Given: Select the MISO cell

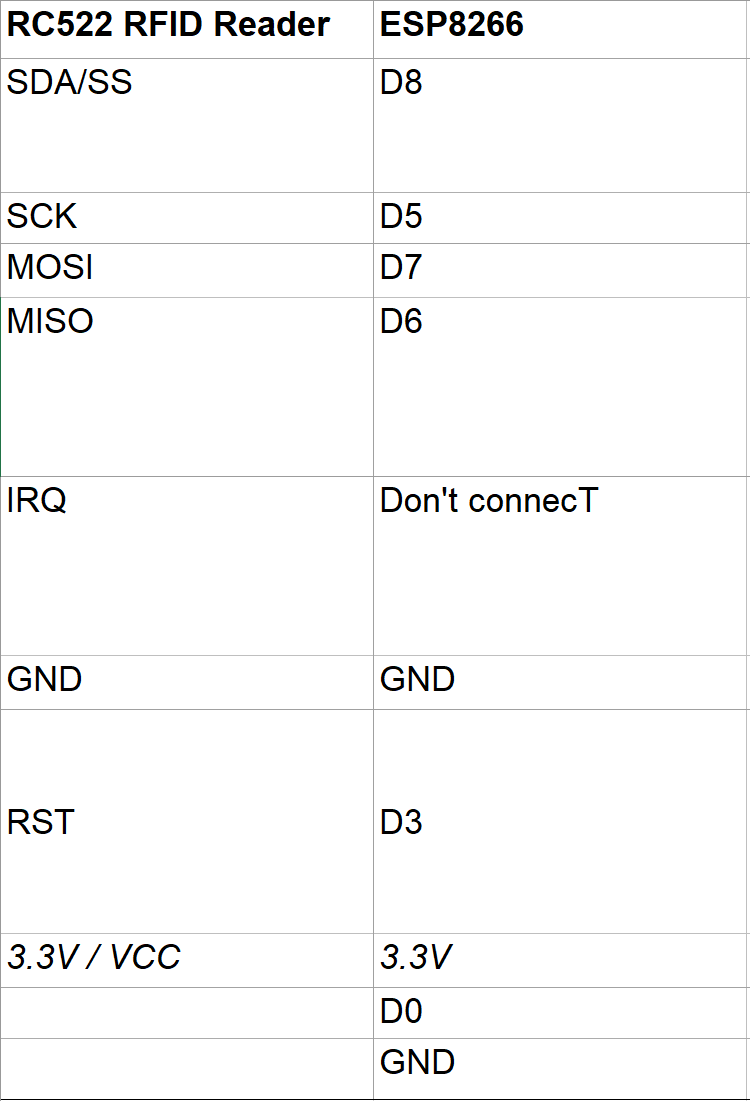Looking at the screenshot, I should pyautogui.click(x=50, y=321).
